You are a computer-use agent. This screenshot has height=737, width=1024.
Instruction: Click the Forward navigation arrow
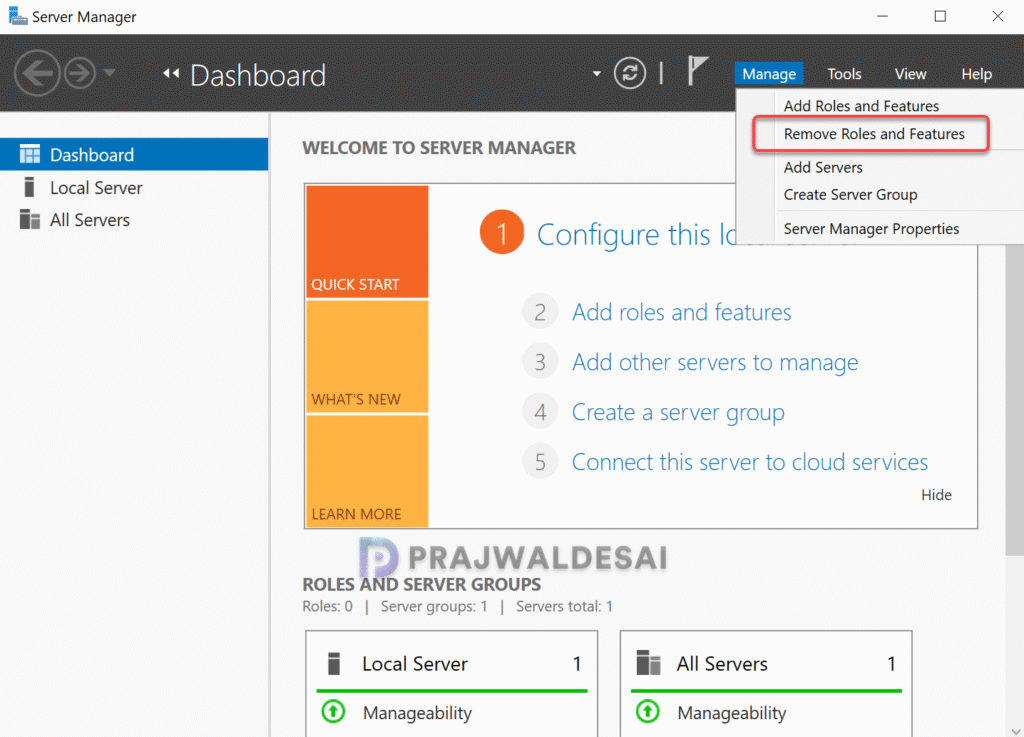pos(80,73)
